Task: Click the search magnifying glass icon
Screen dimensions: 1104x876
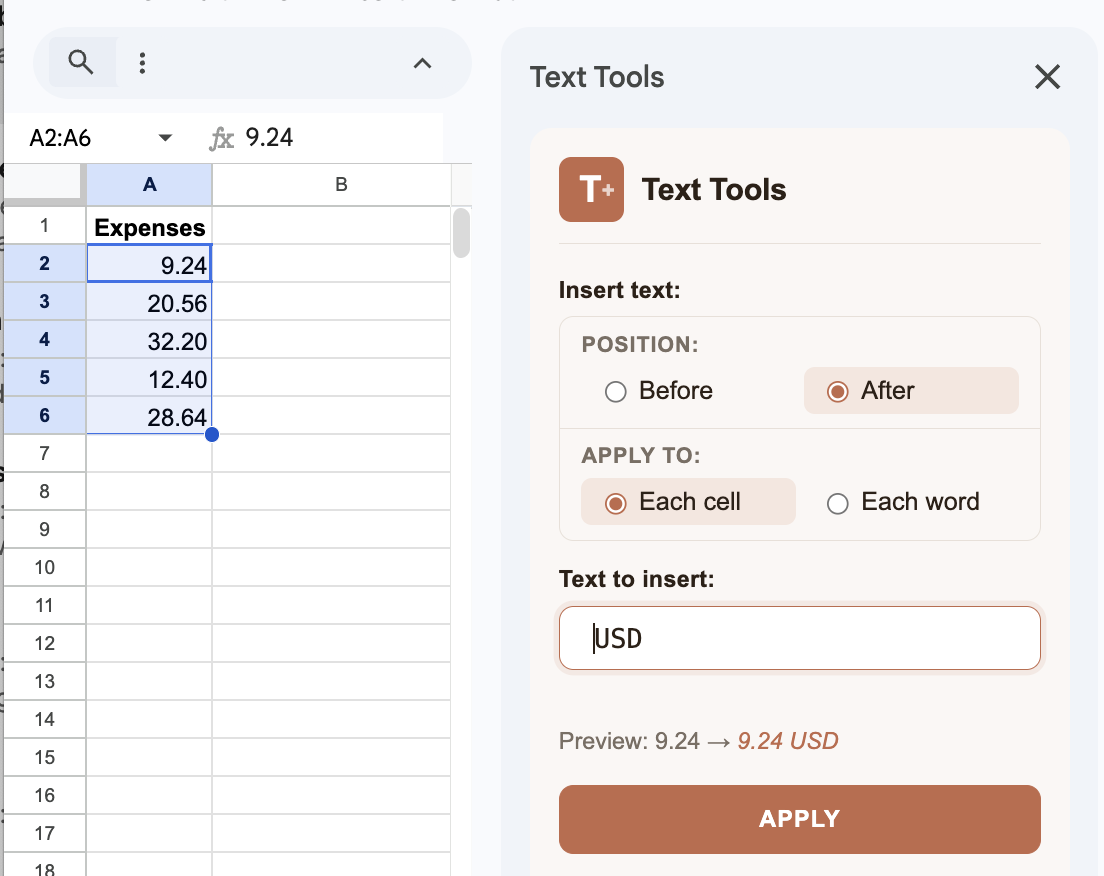Action: point(80,62)
